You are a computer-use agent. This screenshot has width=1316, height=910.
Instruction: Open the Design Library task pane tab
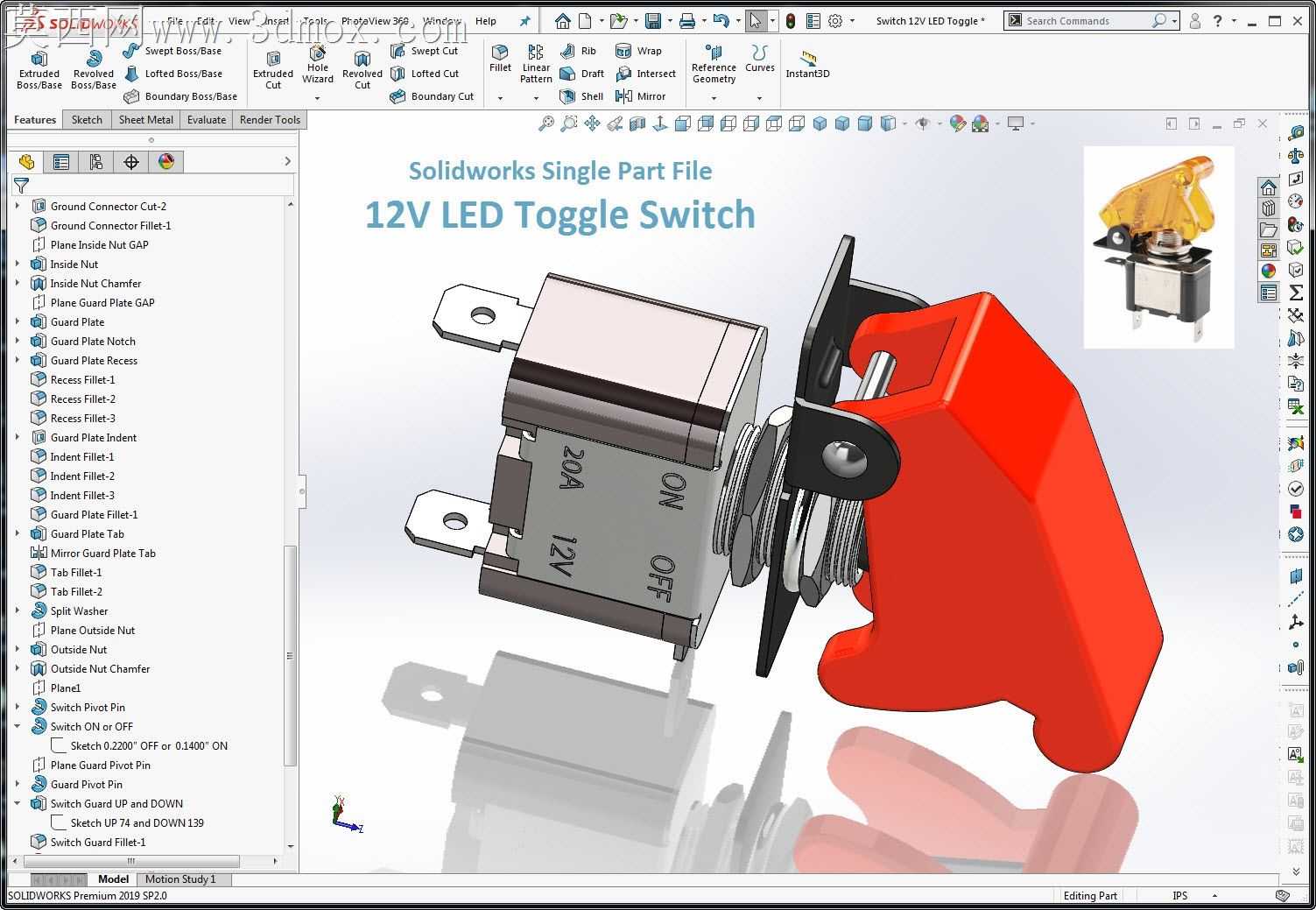[x=1269, y=208]
